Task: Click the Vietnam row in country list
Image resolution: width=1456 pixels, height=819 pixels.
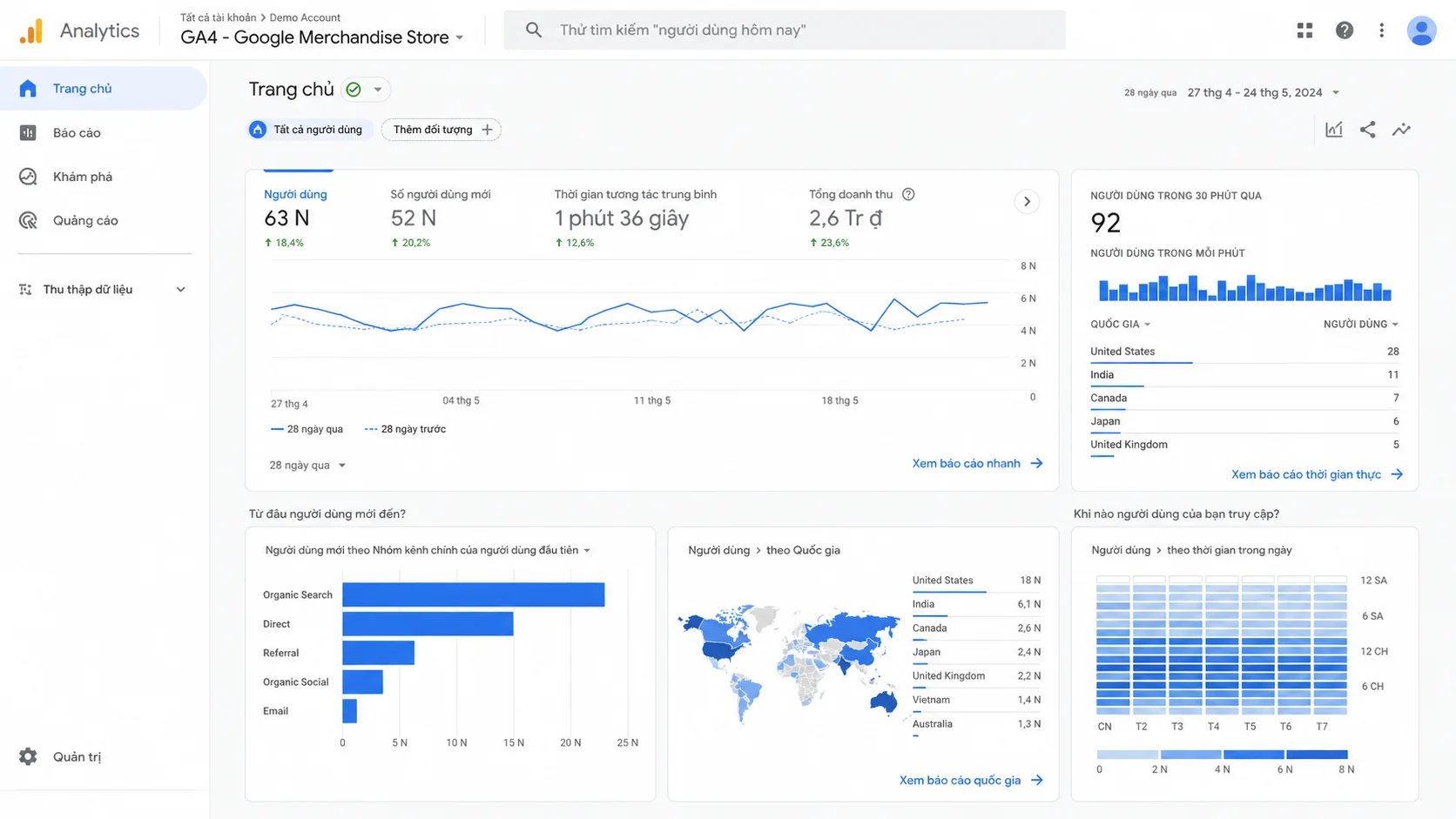Action: pos(976,701)
